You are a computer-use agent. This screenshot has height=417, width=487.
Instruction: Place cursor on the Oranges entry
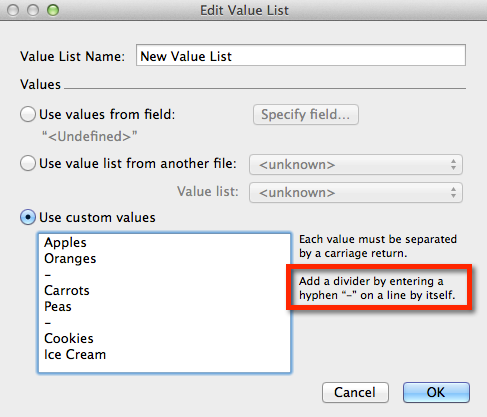[x=70, y=259]
